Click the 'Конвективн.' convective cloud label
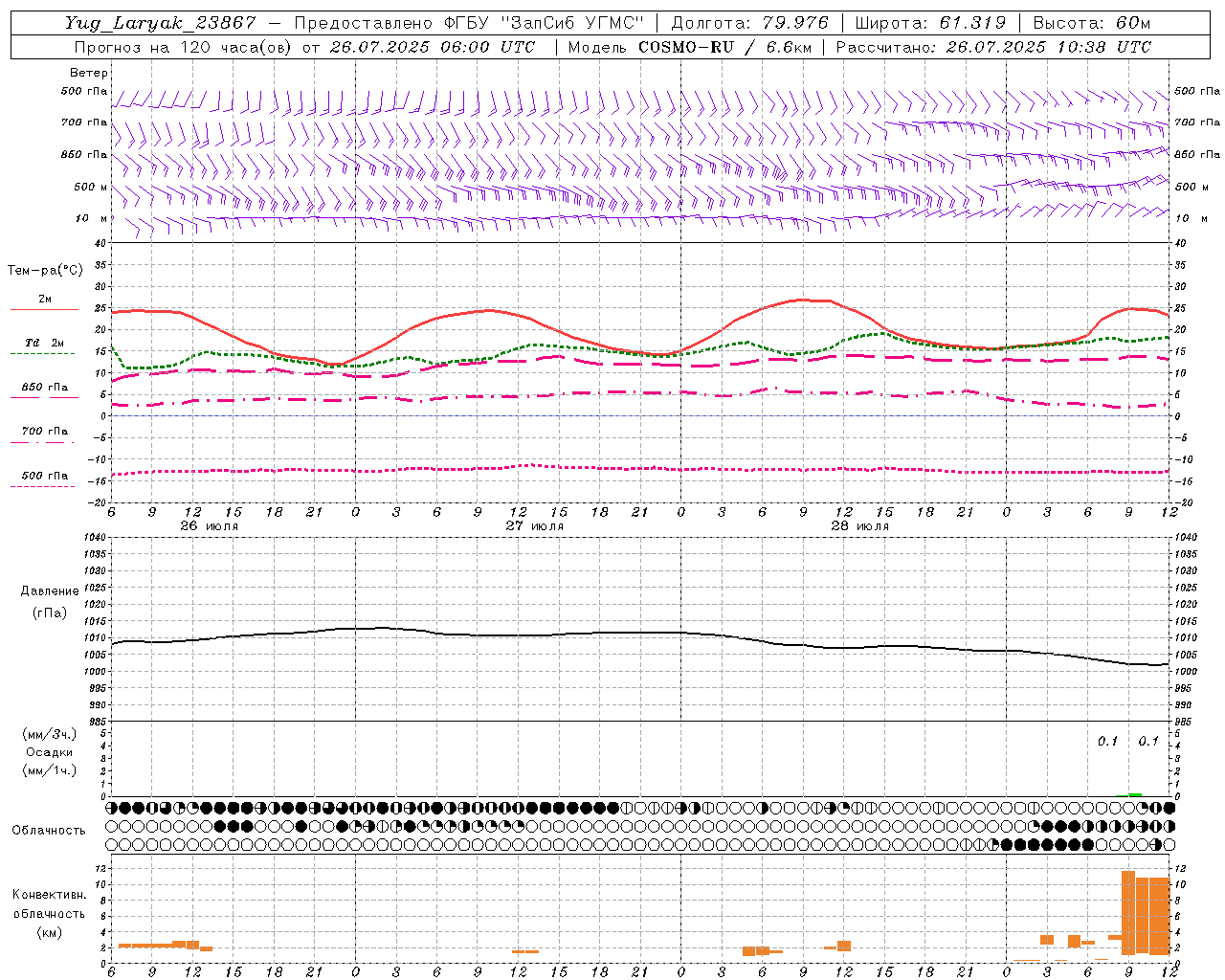This screenshot has height=980, width=1225. 49,895
